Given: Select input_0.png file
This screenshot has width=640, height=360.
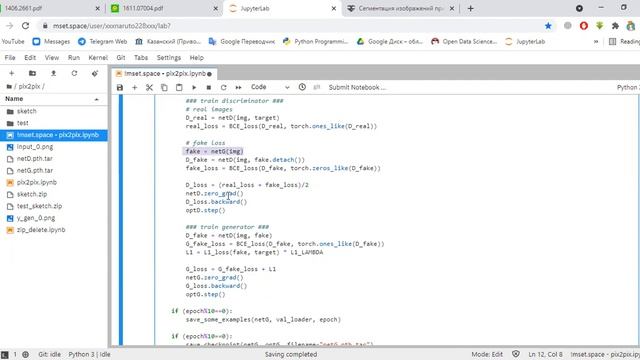Looking at the screenshot, I should [x=54, y=147].
